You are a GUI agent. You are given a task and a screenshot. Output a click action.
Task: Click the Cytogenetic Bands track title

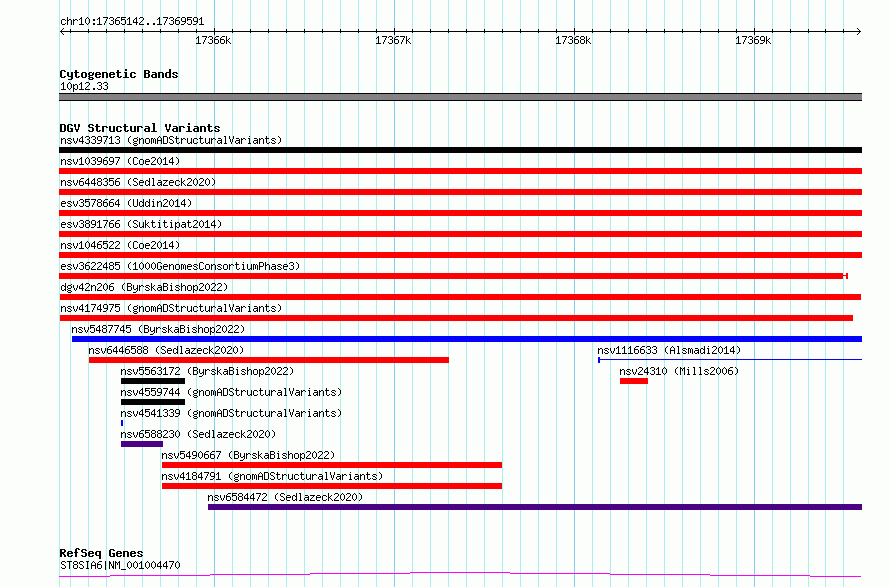[119, 74]
